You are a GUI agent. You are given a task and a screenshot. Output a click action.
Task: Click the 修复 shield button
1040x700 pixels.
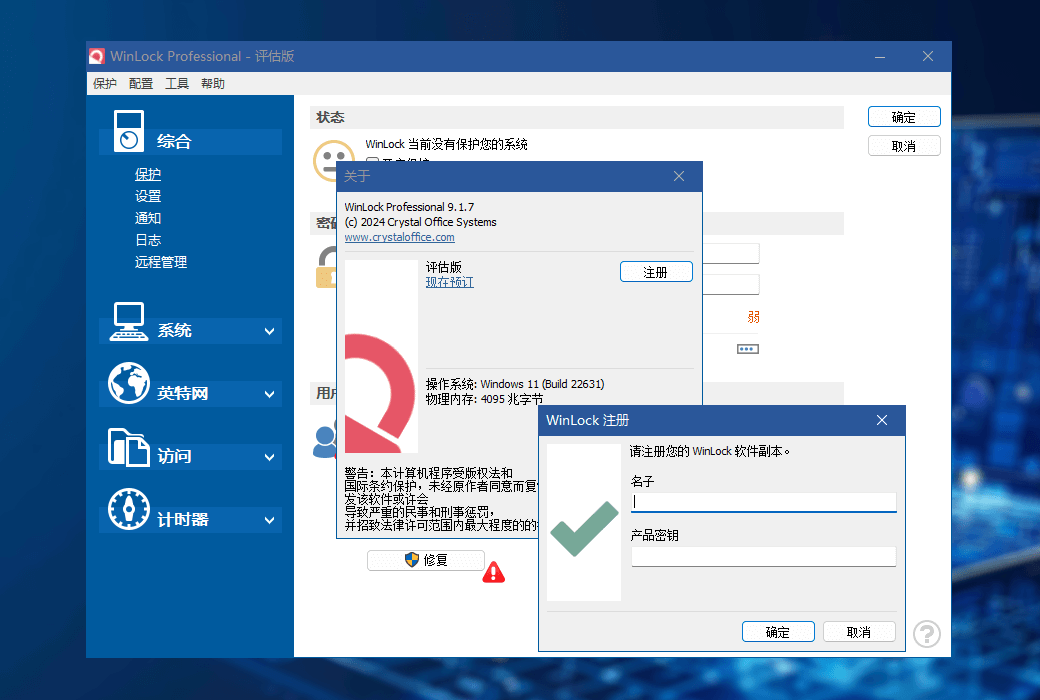[426, 560]
